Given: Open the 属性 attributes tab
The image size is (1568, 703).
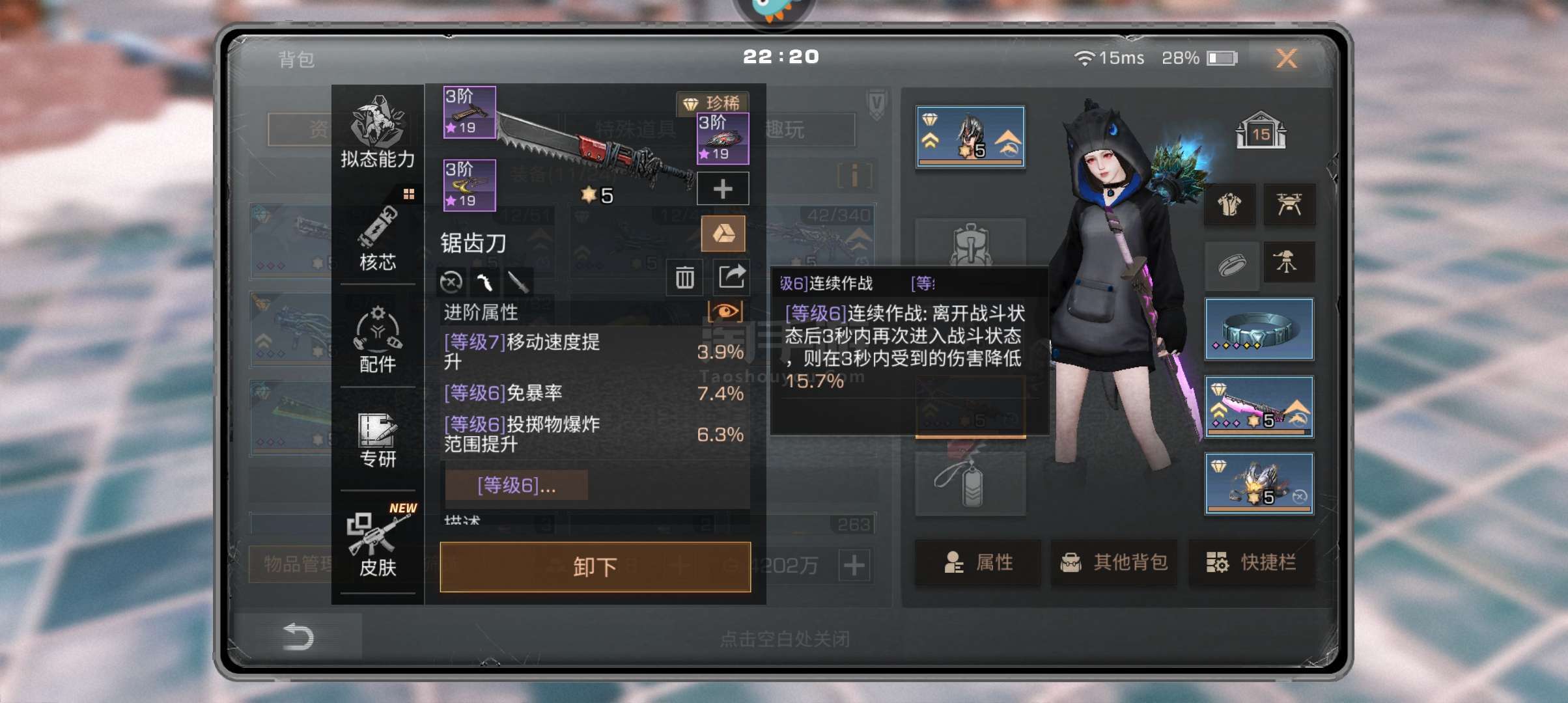Looking at the screenshot, I should [977, 562].
